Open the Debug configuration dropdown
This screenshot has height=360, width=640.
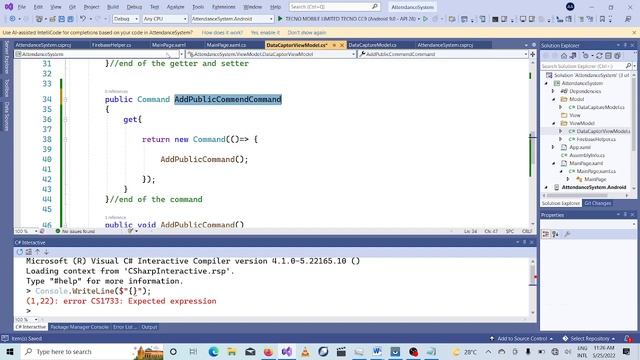pyautogui.click(x=126, y=19)
